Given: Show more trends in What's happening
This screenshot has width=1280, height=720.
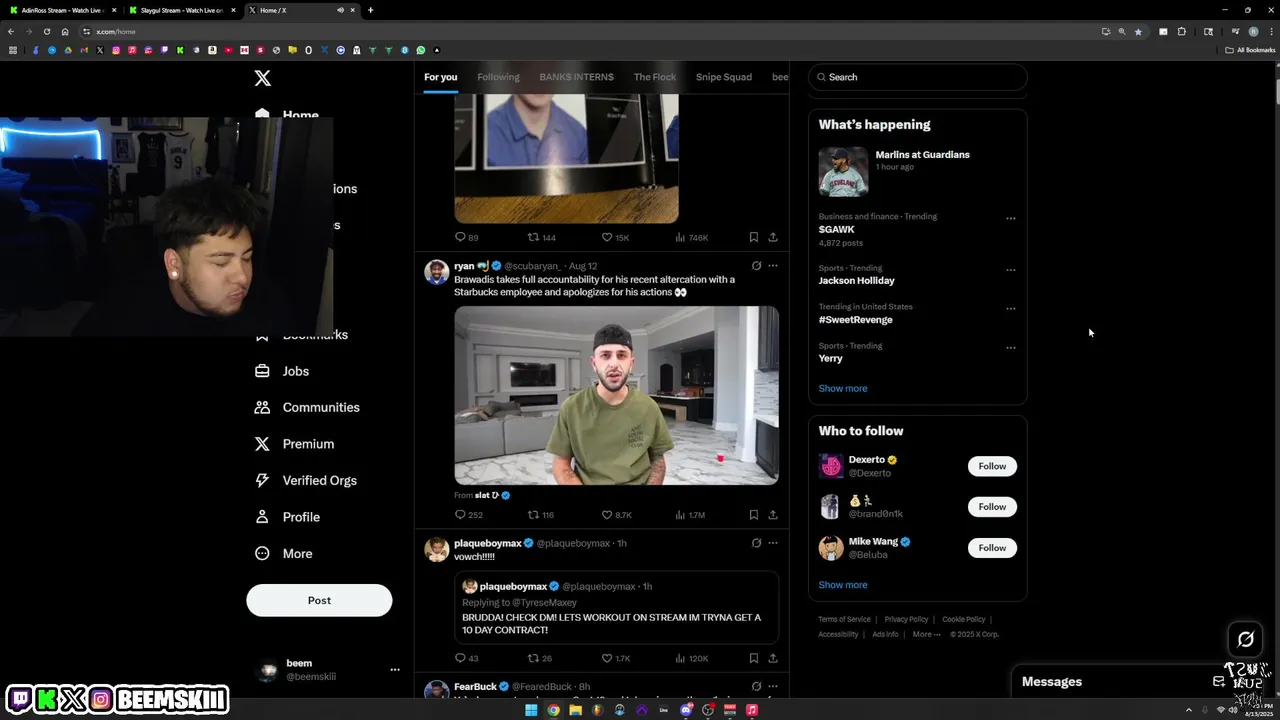Looking at the screenshot, I should coord(843,388).
